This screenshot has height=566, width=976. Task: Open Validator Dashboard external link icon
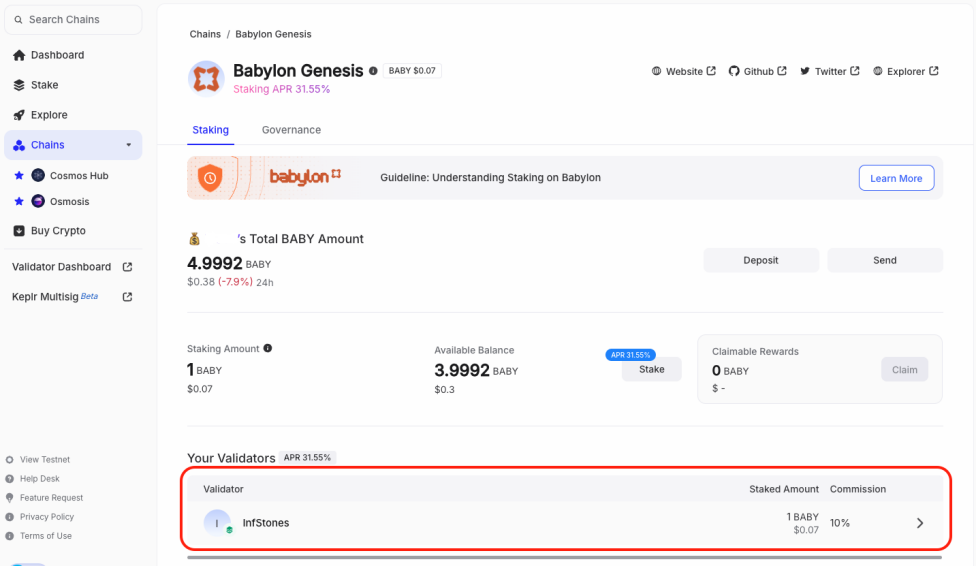[128, 267]
